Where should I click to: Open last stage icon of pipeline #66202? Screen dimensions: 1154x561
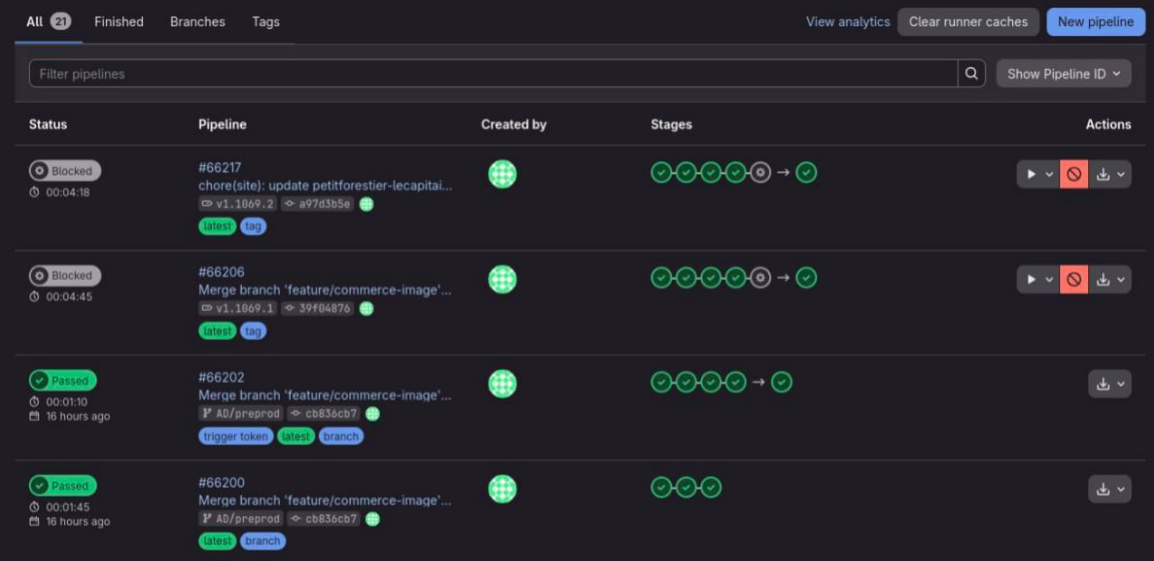coord(782,382)
